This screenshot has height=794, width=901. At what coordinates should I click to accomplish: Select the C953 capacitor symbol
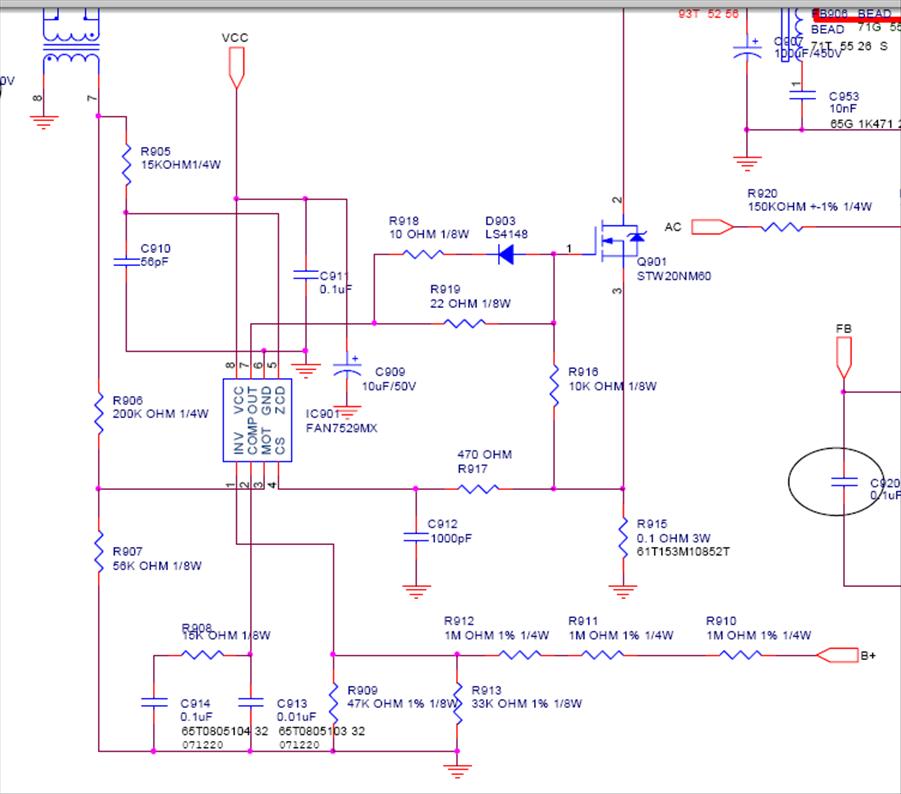point(802,96)
